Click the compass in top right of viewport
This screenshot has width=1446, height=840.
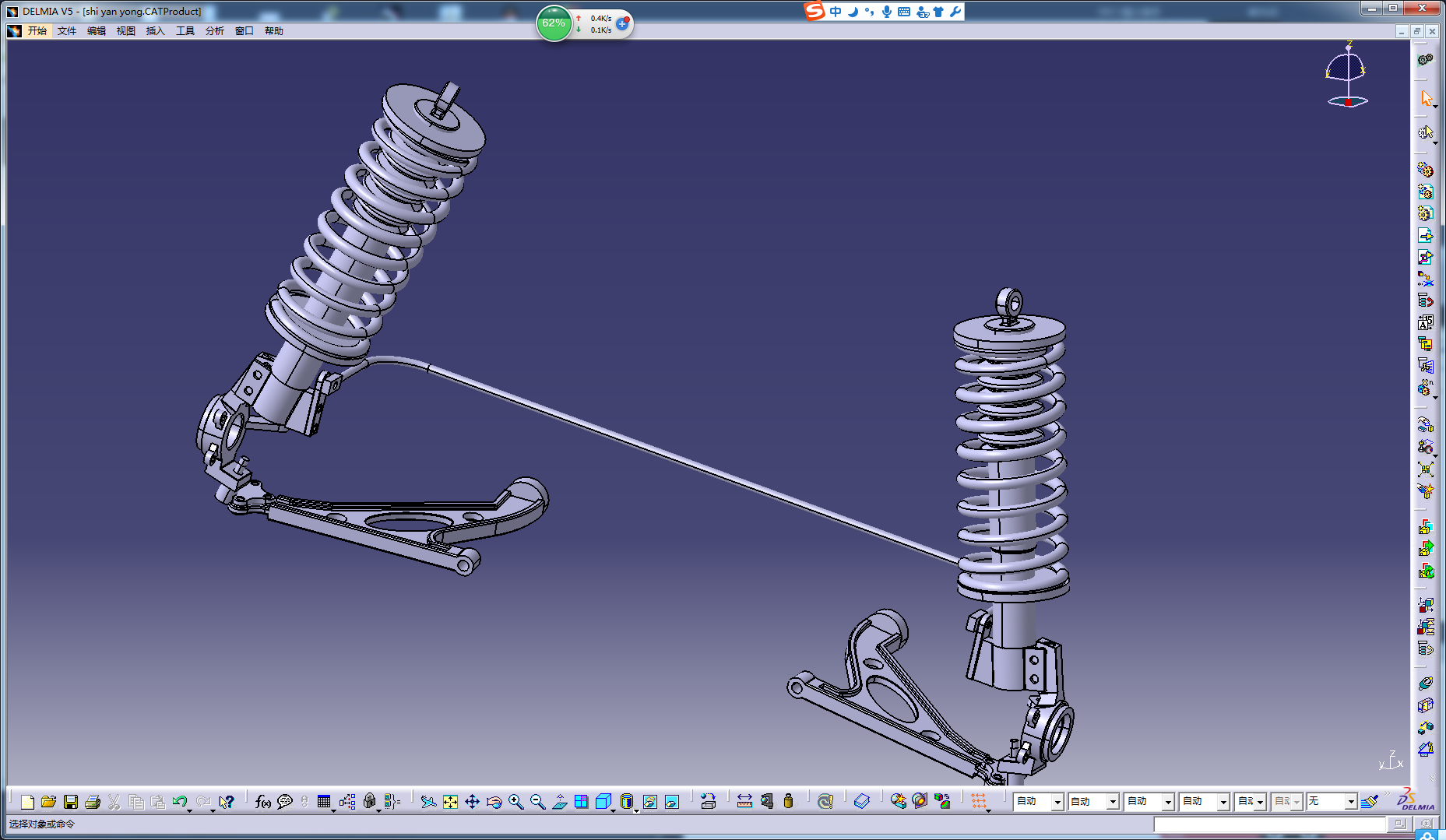(x=1347, y=75)
